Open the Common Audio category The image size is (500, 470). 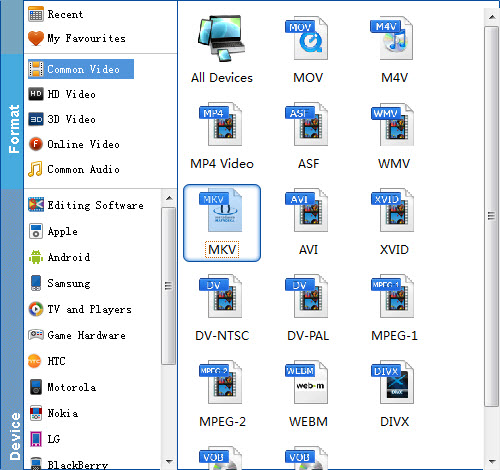74,169
